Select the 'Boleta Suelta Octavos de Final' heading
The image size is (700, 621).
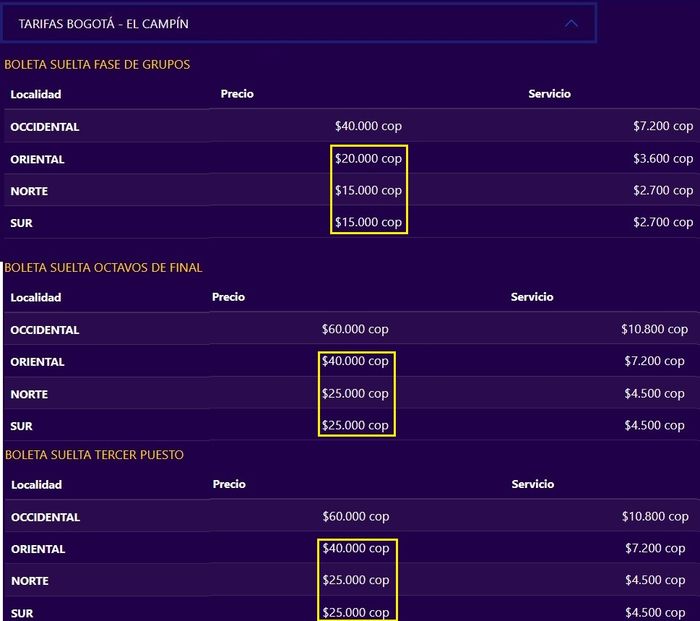[x=103, y=267]
